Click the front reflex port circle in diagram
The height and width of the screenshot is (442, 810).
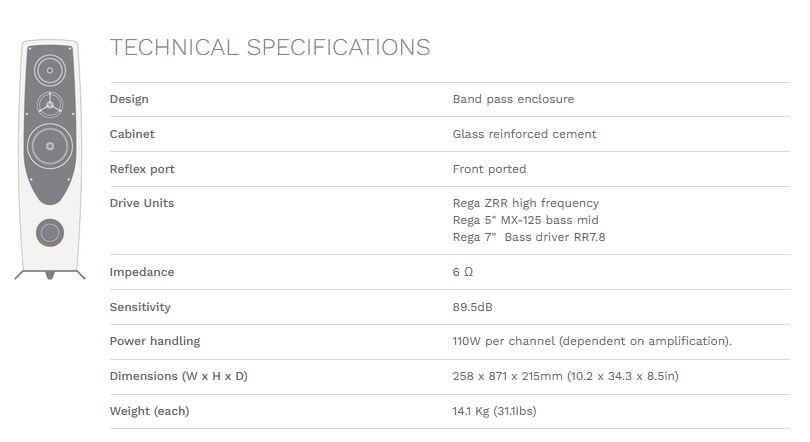50,233
